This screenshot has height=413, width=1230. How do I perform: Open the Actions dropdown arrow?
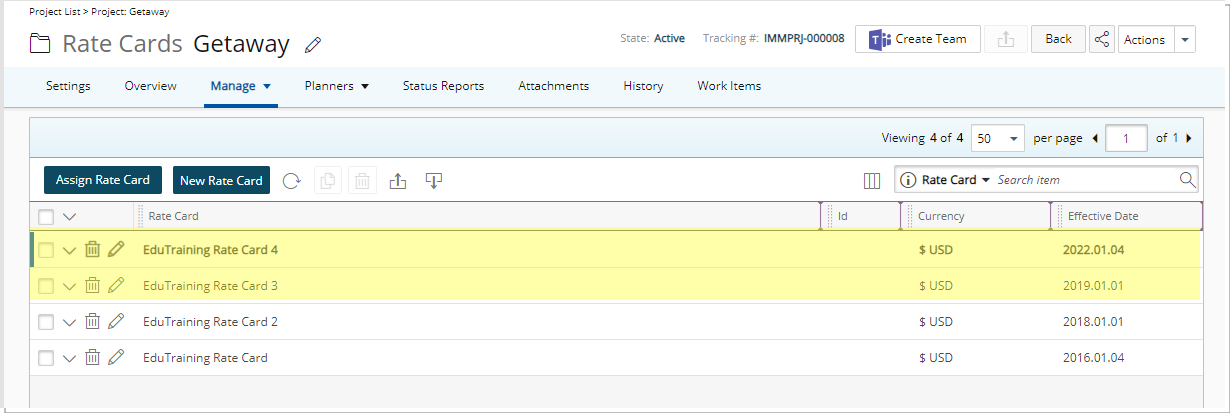[x=1184, y=39]
